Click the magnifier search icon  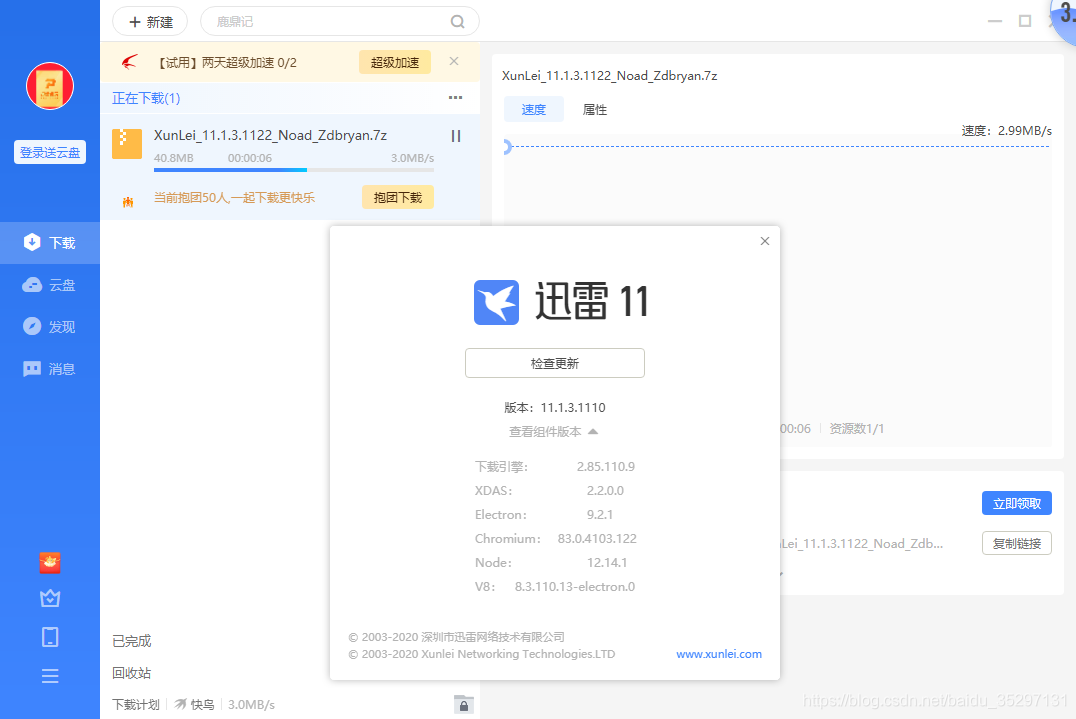pos(458,22)
